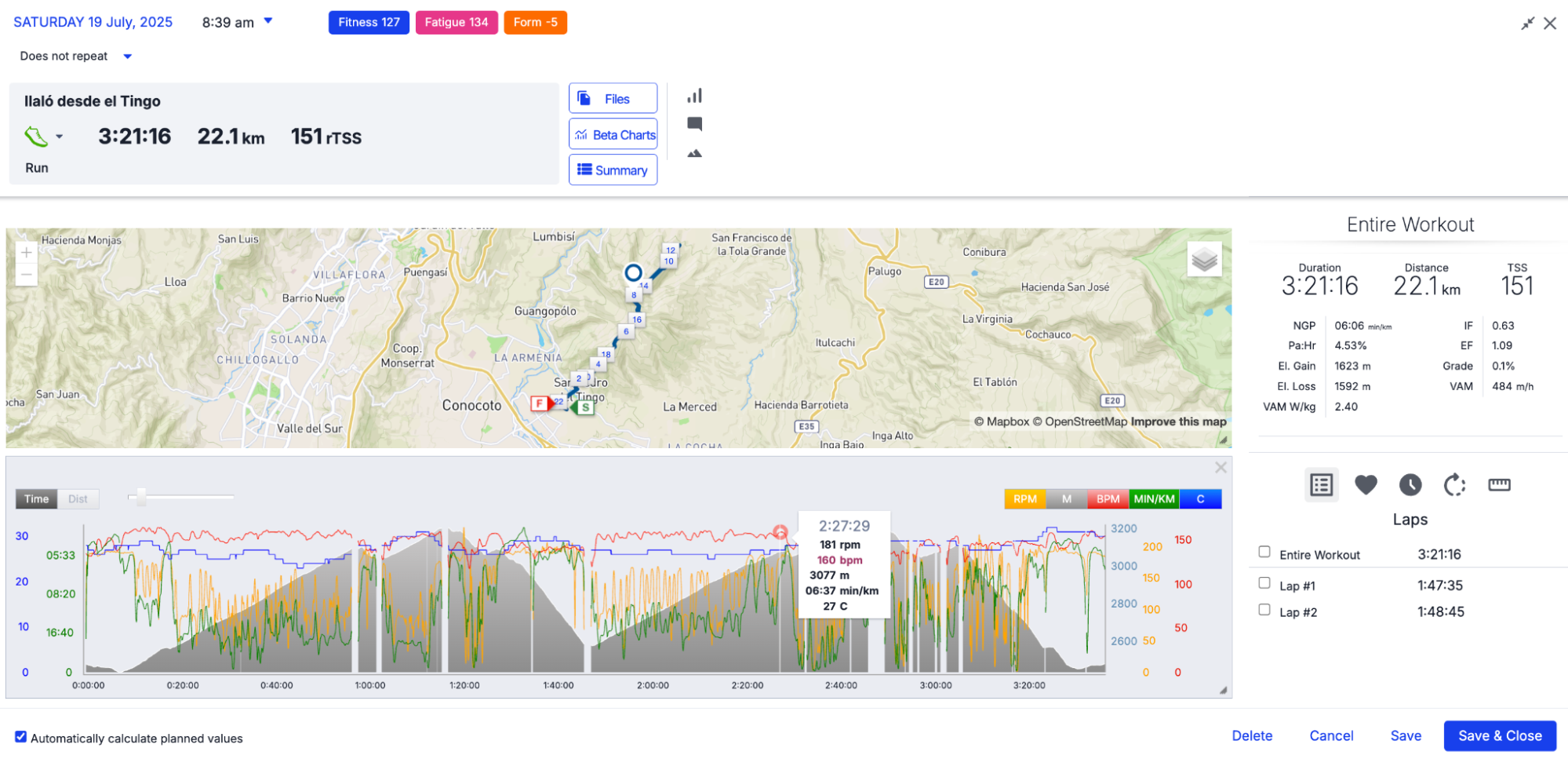Open the comments speech bubble icon

694,124
